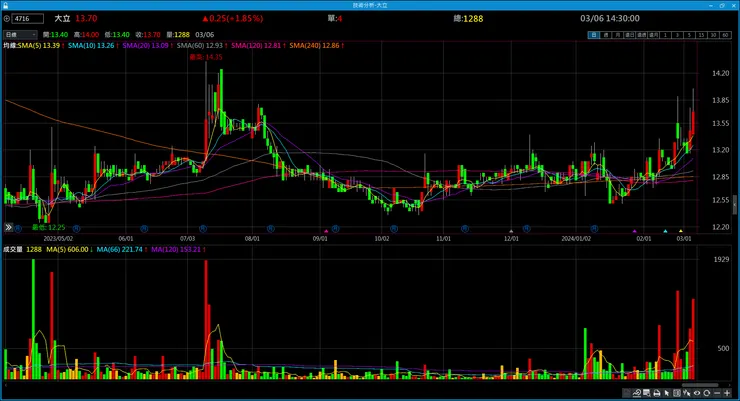Click the timestamp 03/06 14:30:00
This screenshot has height=401, width=740.
pos(610,18)
